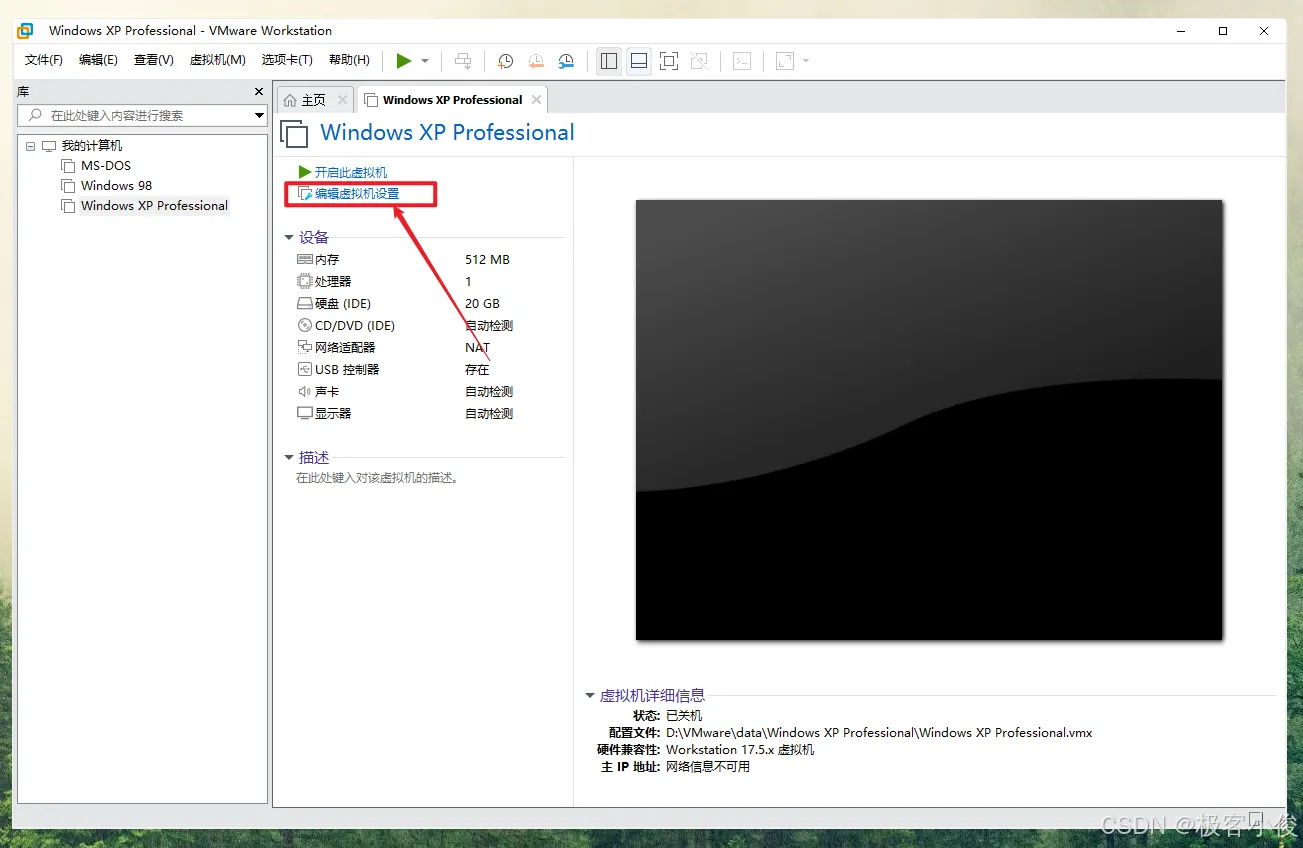This screenshot has height=848, width=1303.
Task: Click the 状态 已关机 status text
Action: pos(684,716)
